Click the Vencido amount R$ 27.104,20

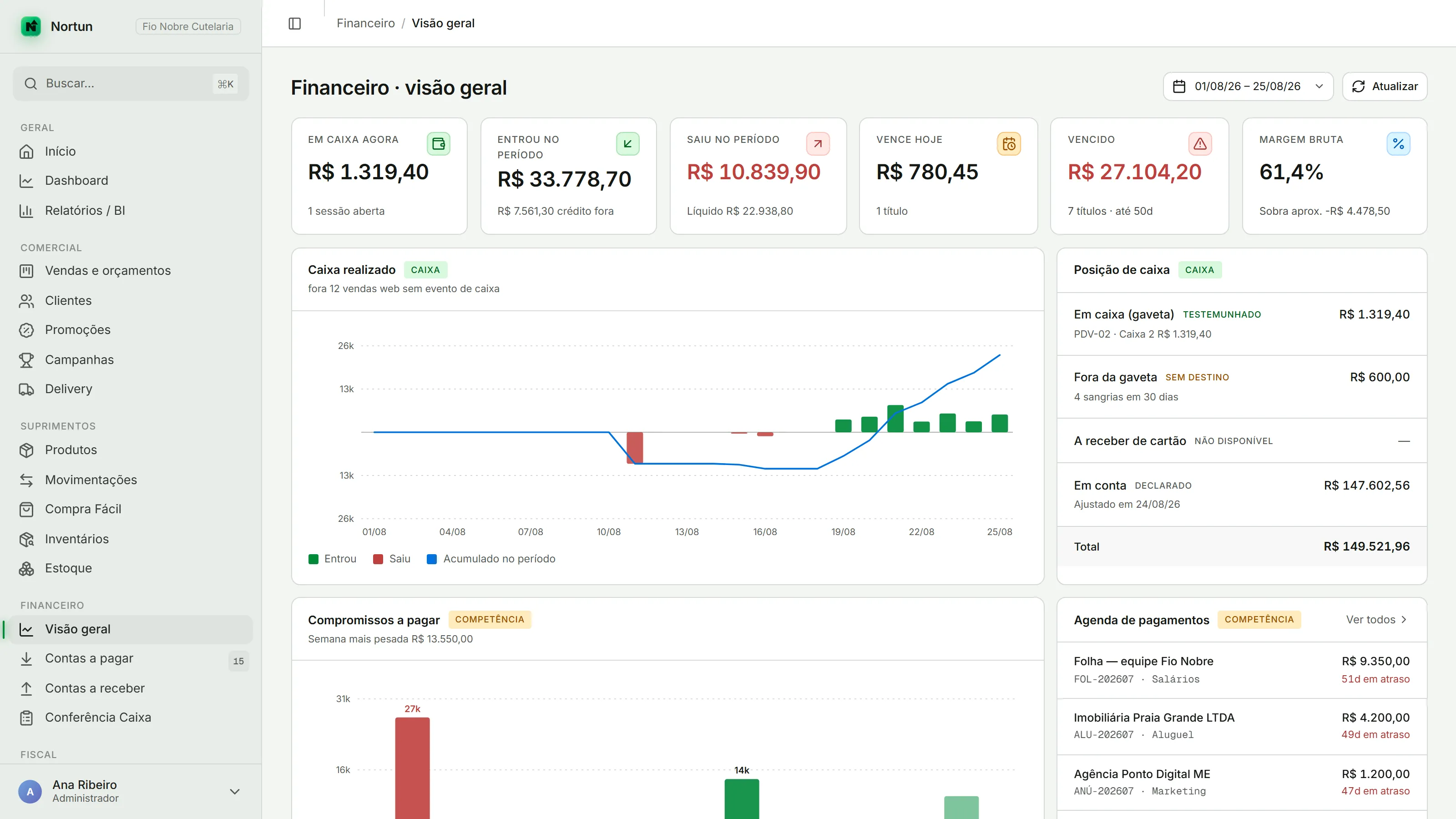pos(1134,172)
